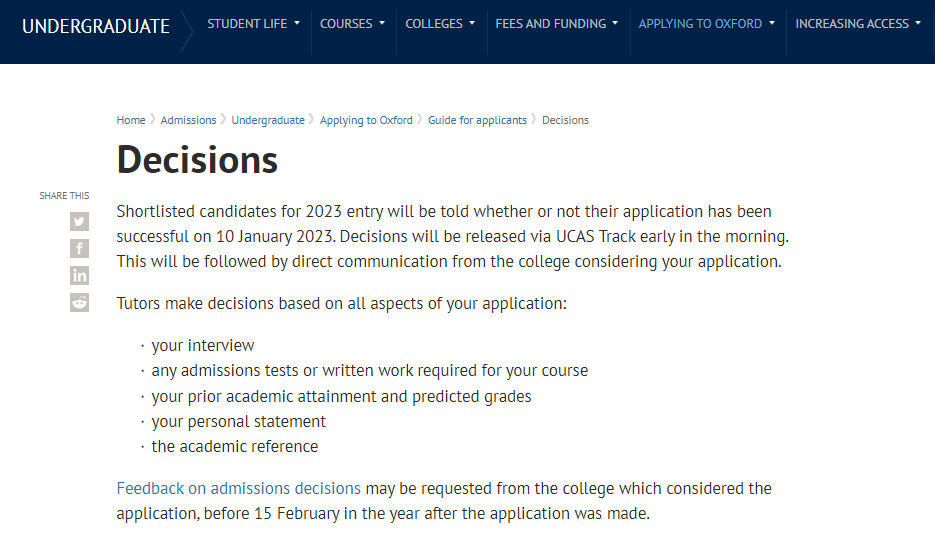This screenshot has width=935, height=537.
Task: Click the Decisions page heading
Action: [197, 160]
